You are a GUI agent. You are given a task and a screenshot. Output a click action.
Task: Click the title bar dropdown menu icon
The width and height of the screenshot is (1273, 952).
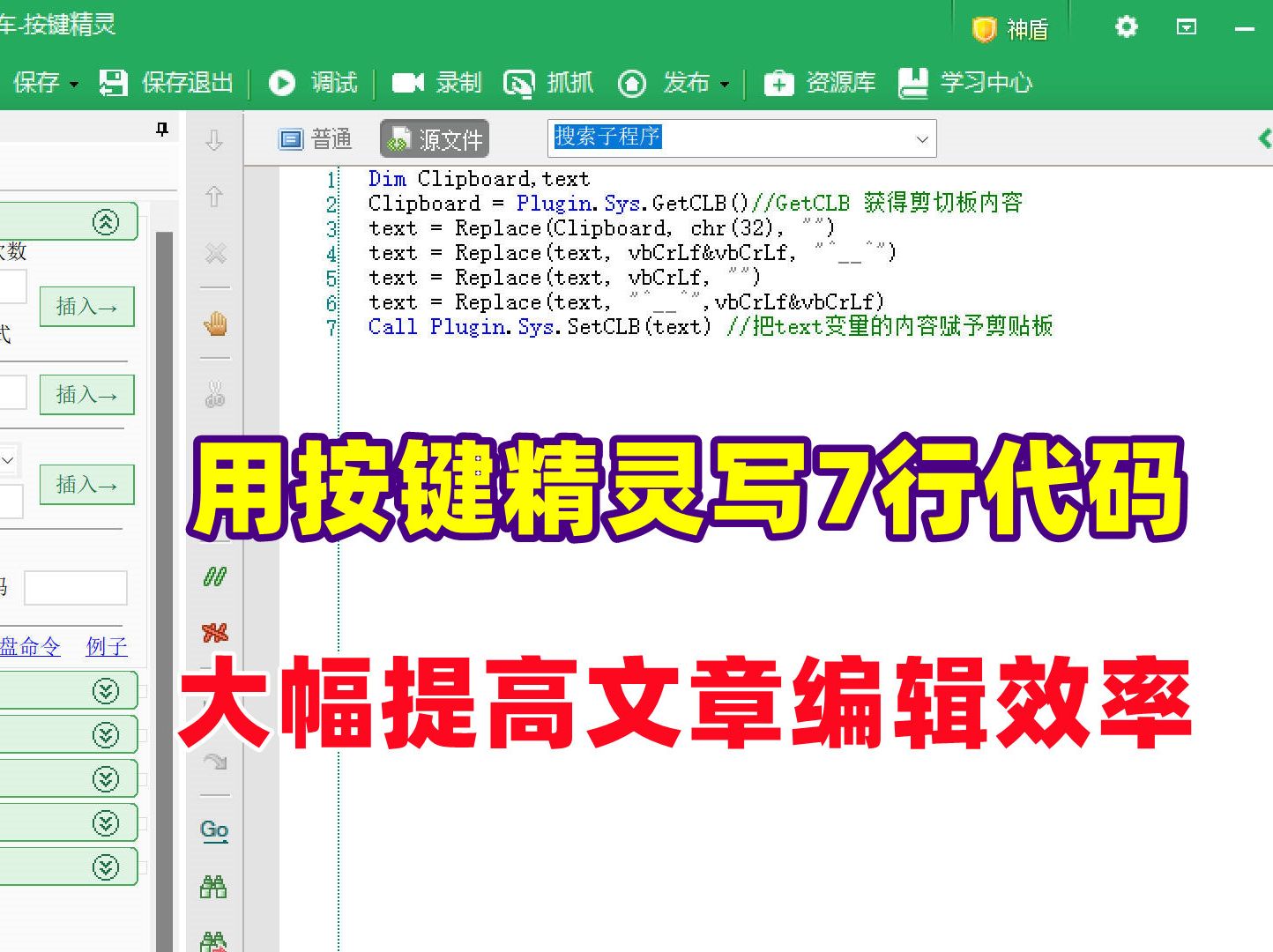1187,27
